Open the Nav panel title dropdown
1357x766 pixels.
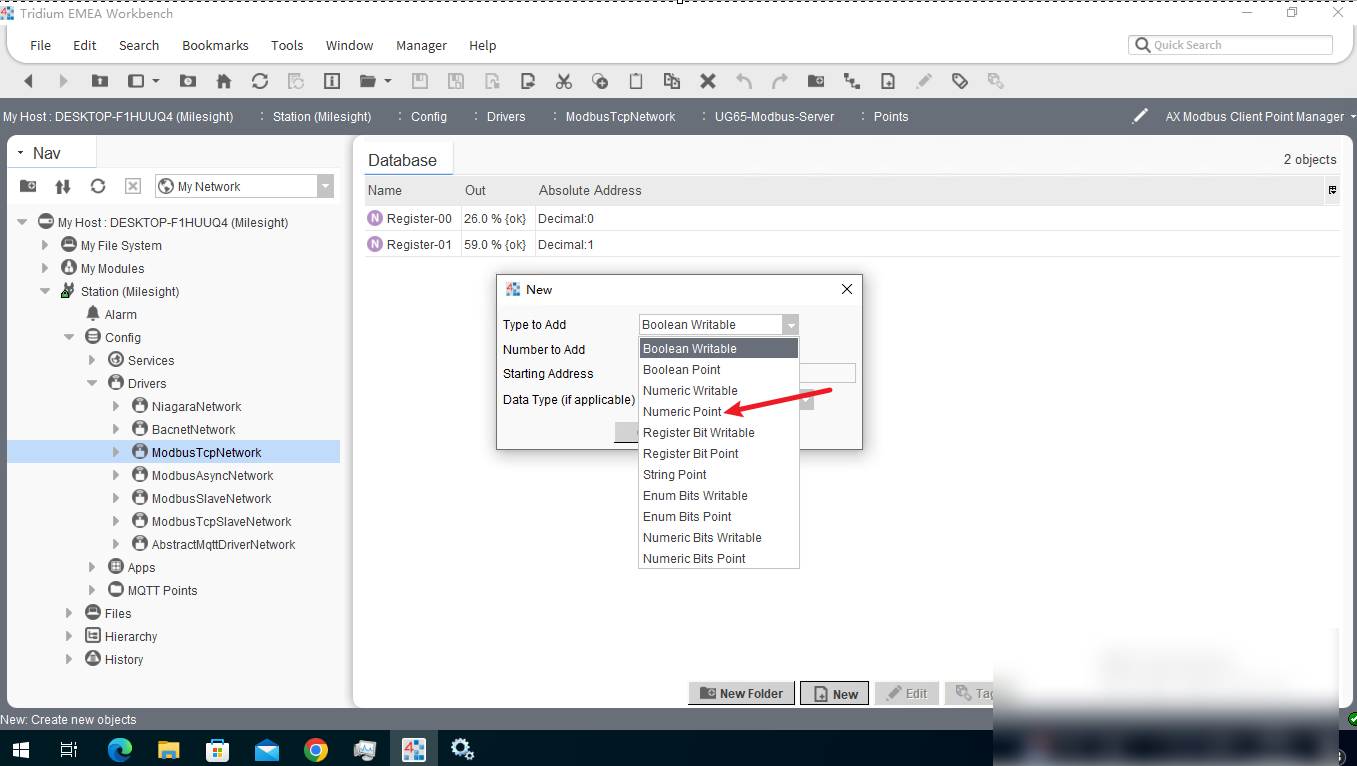pos(20,153)
